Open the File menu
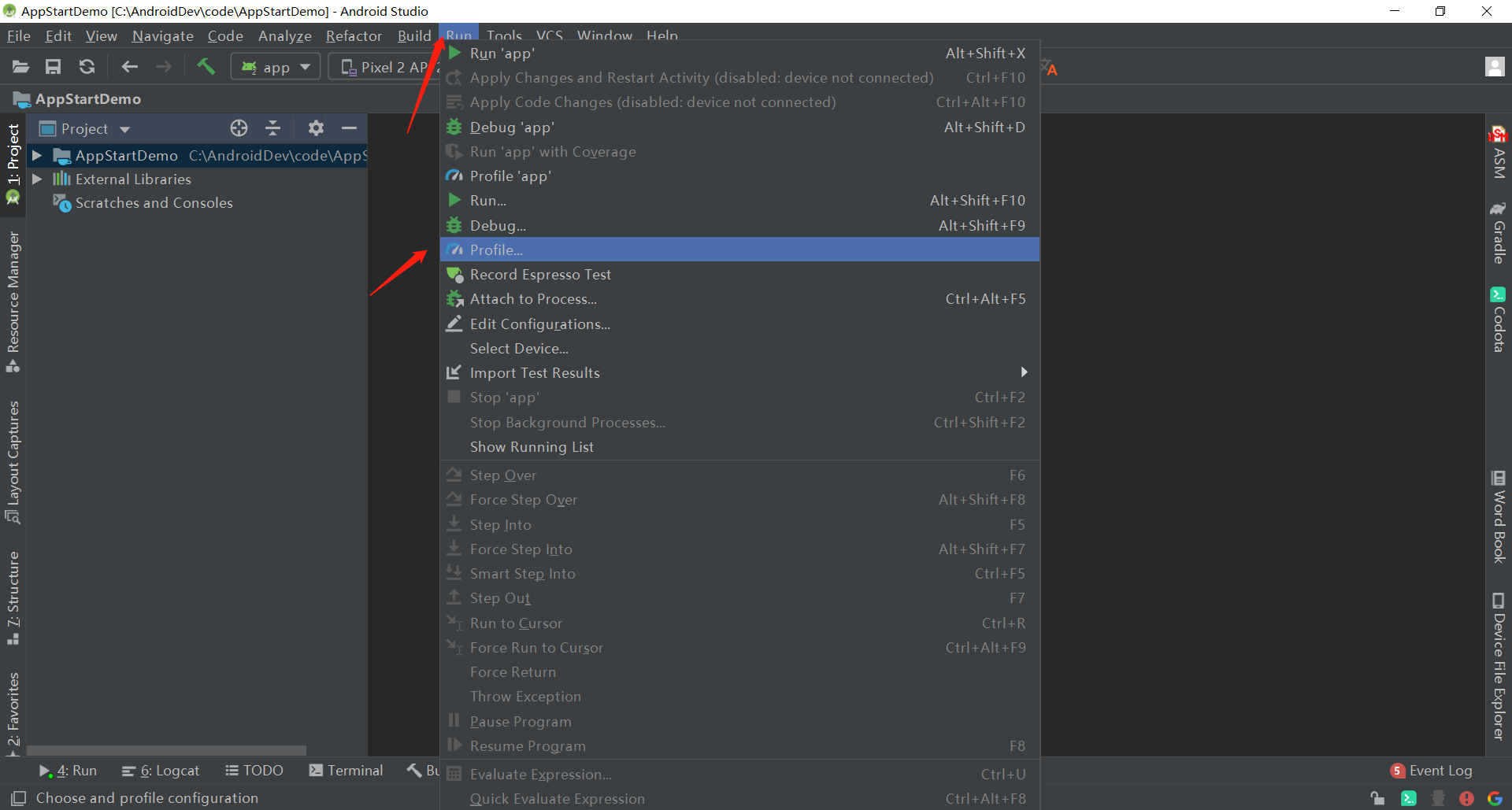This screenshot has height=810, width=1512. click(19, 35)
